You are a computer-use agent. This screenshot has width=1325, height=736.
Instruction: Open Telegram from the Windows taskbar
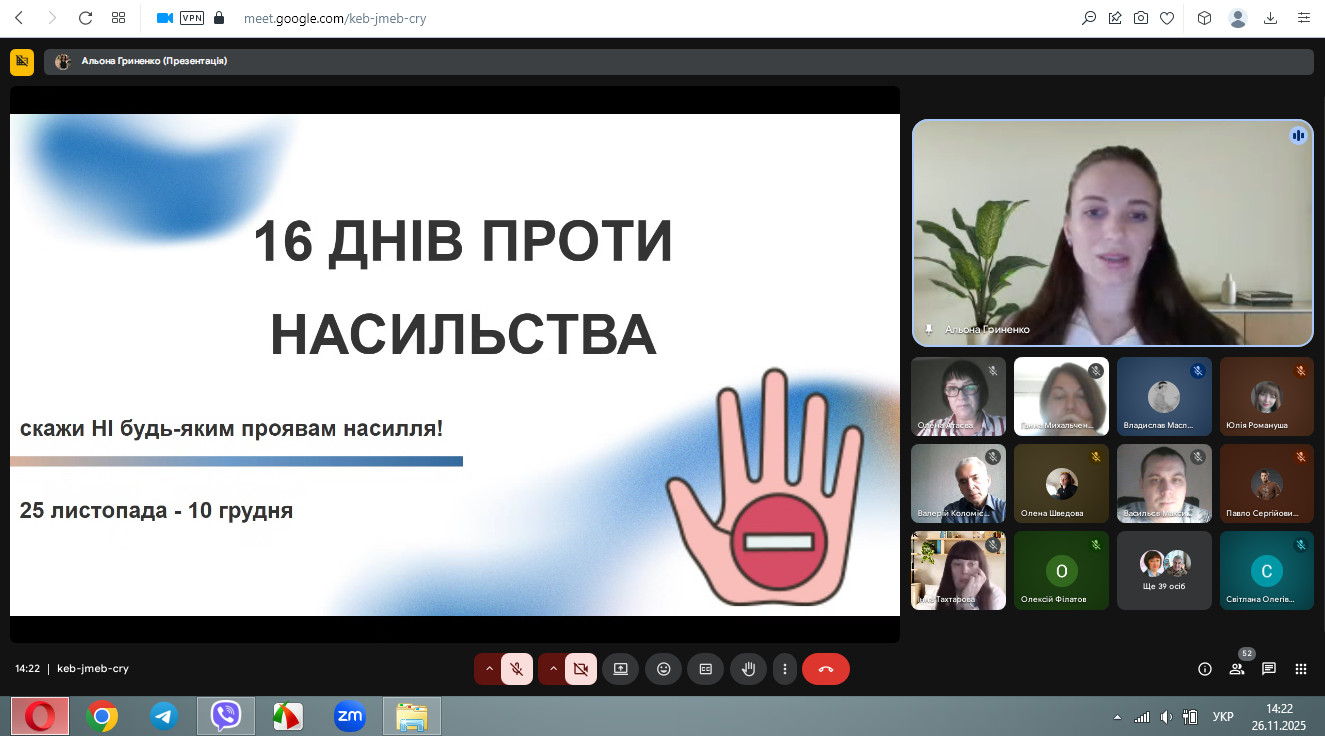(164, 716)
